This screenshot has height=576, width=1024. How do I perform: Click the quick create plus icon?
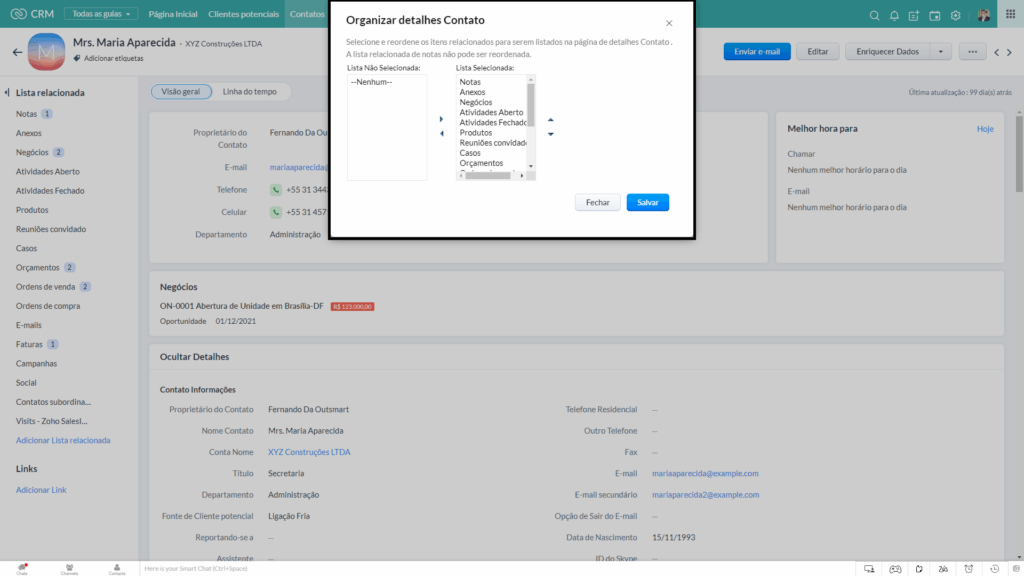pyautogui.click(x=914, y=15)
